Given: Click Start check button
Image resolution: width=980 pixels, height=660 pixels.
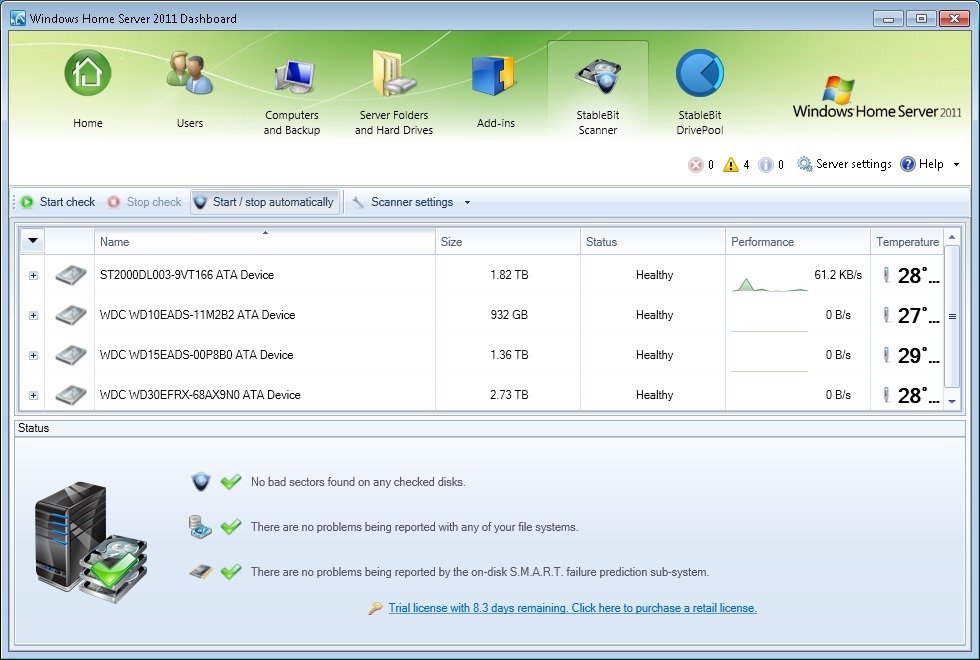Looking at the screenshot, I should click(x=58, y=202).
